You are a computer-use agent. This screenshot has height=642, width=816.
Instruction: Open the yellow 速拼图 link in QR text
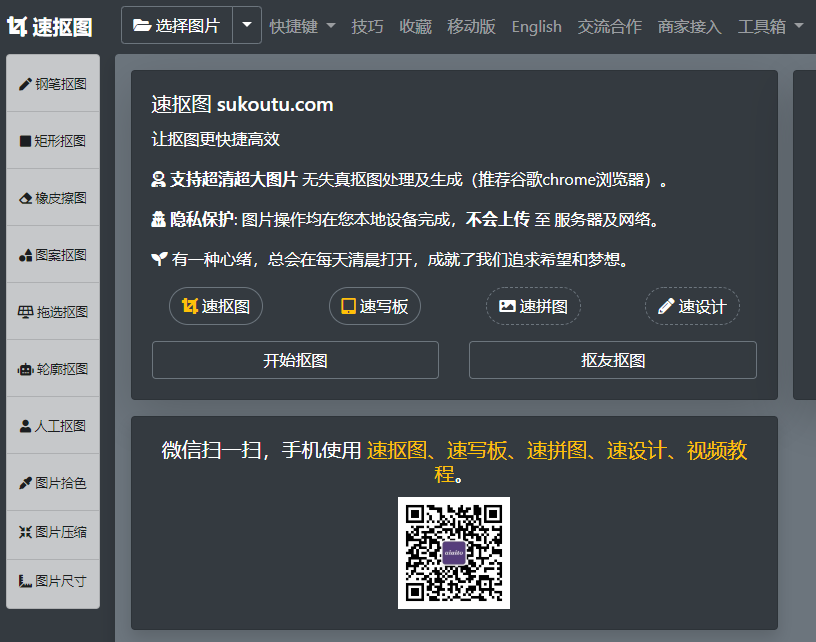pyautogui.click(x=557, y=450)
